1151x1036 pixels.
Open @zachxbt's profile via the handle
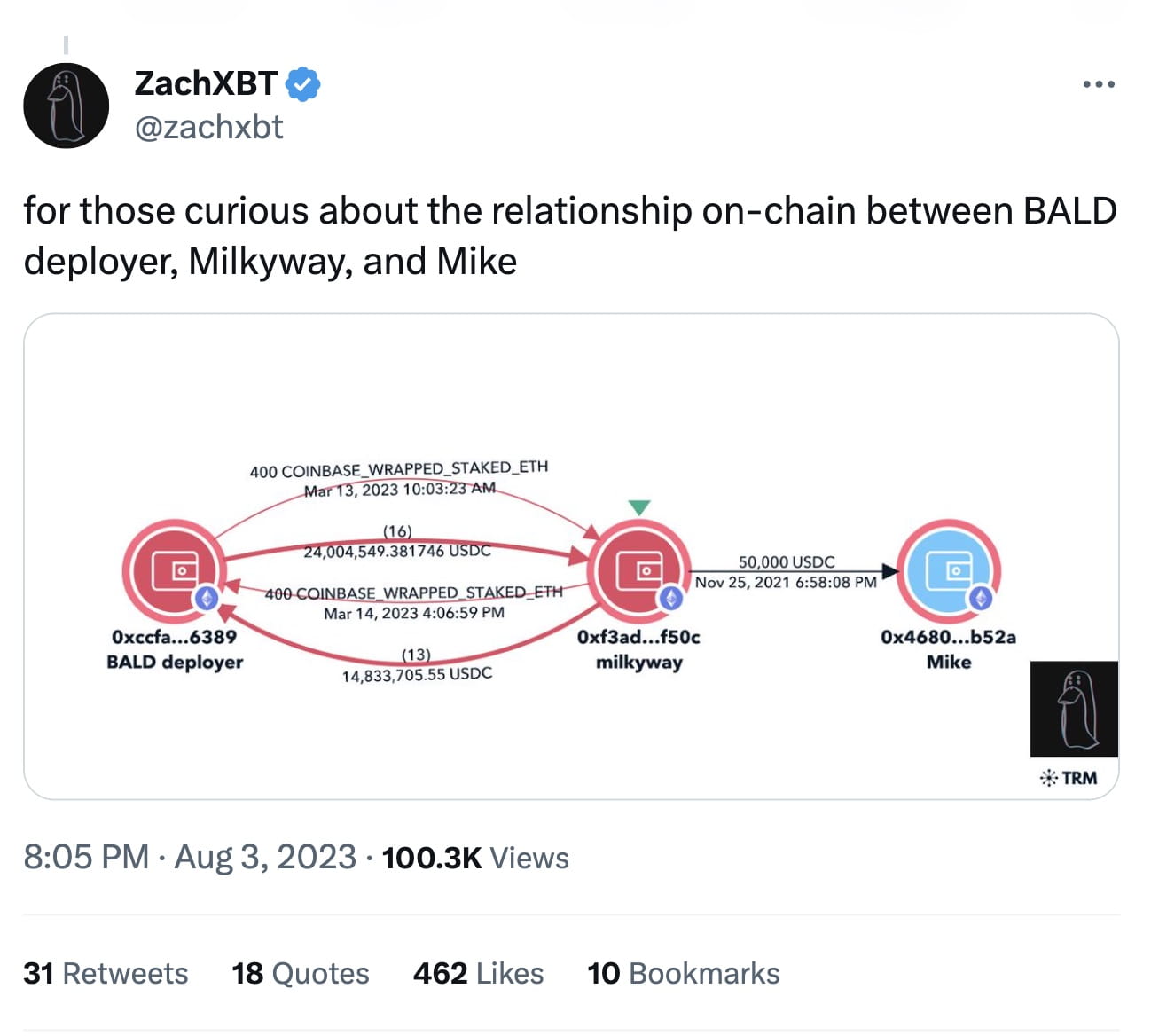click(x=209, y=128)
